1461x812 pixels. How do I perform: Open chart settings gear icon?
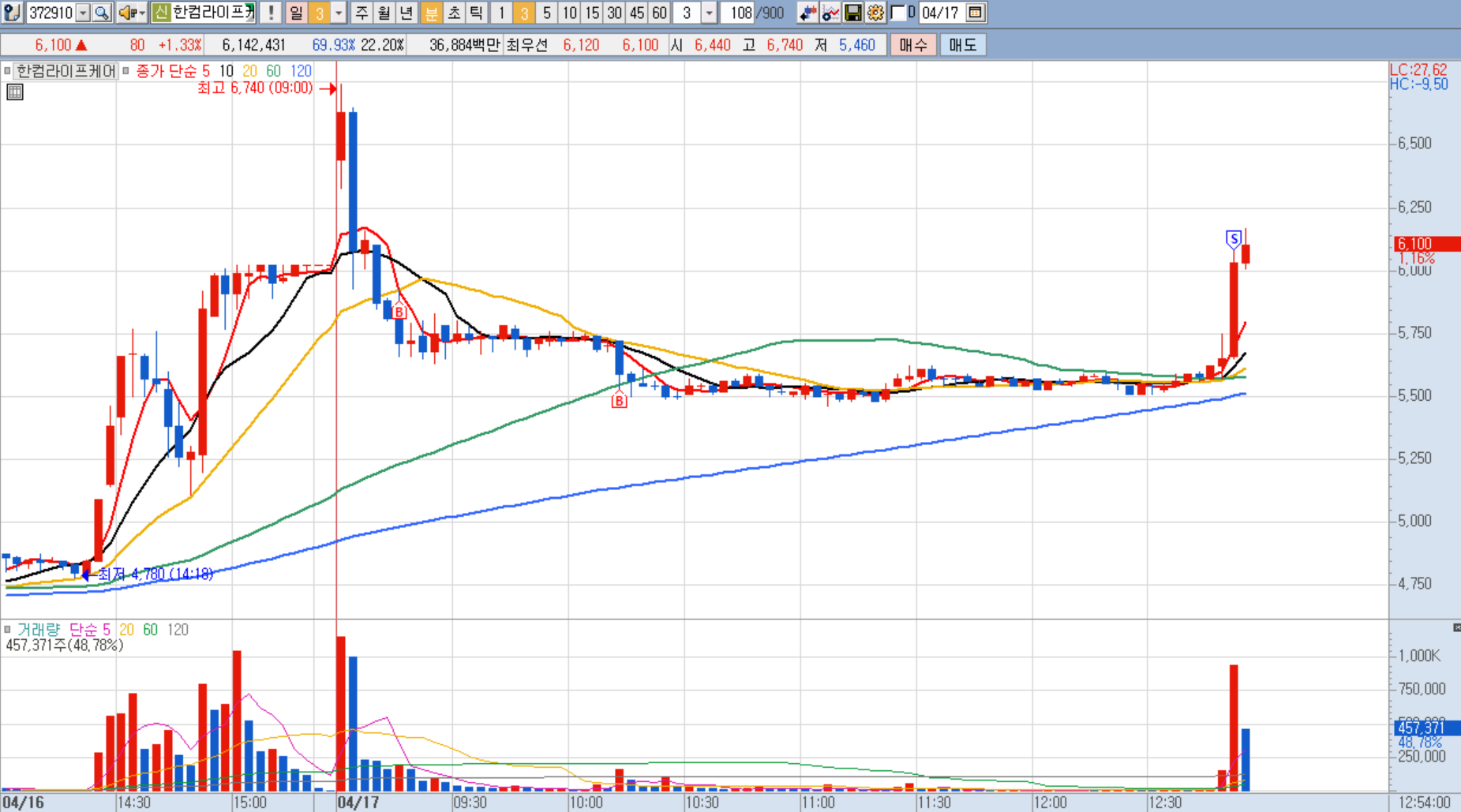pos(875,13)
